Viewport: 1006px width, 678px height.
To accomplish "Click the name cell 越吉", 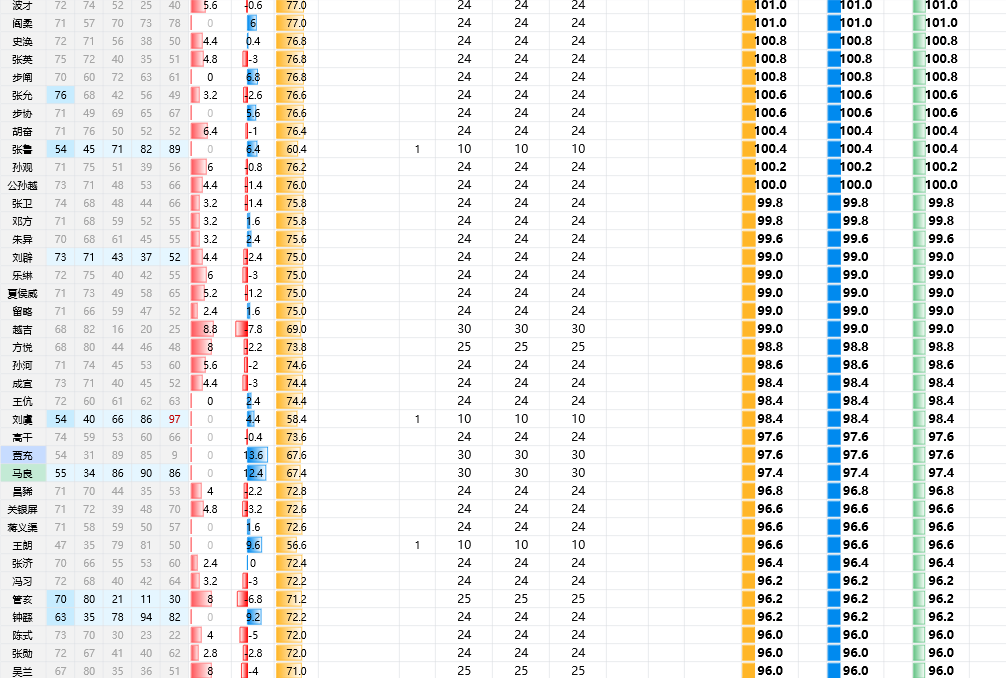I will [22, 329].
